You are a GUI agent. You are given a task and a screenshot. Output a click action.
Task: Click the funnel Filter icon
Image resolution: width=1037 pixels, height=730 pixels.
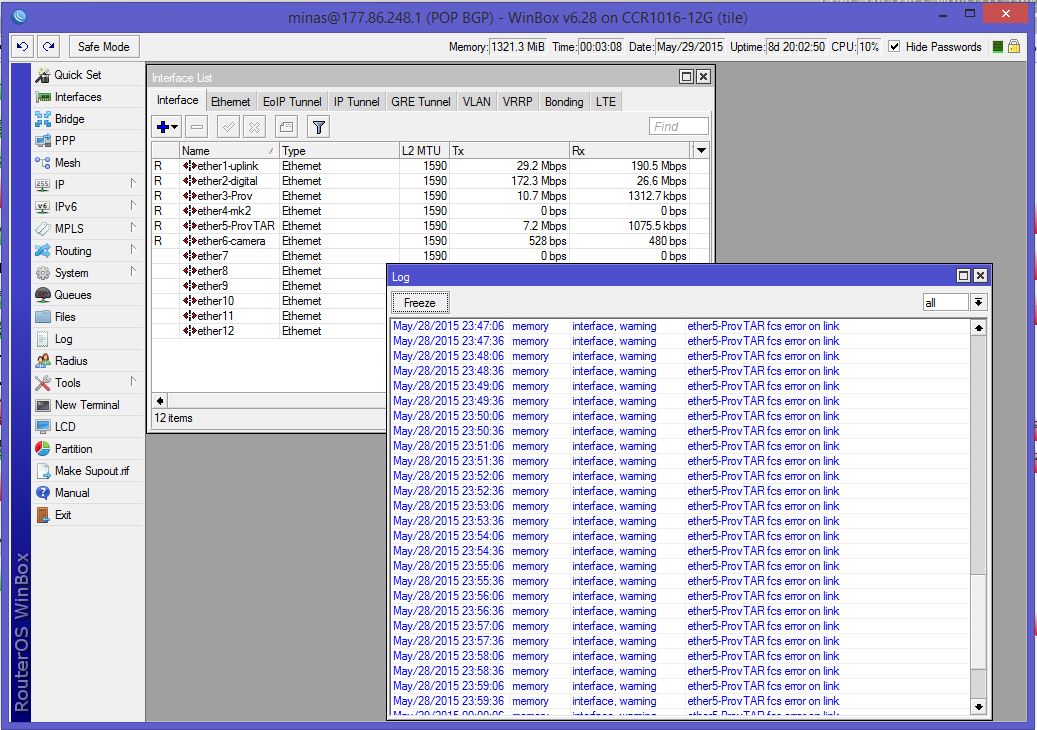(x=318, y=127)
